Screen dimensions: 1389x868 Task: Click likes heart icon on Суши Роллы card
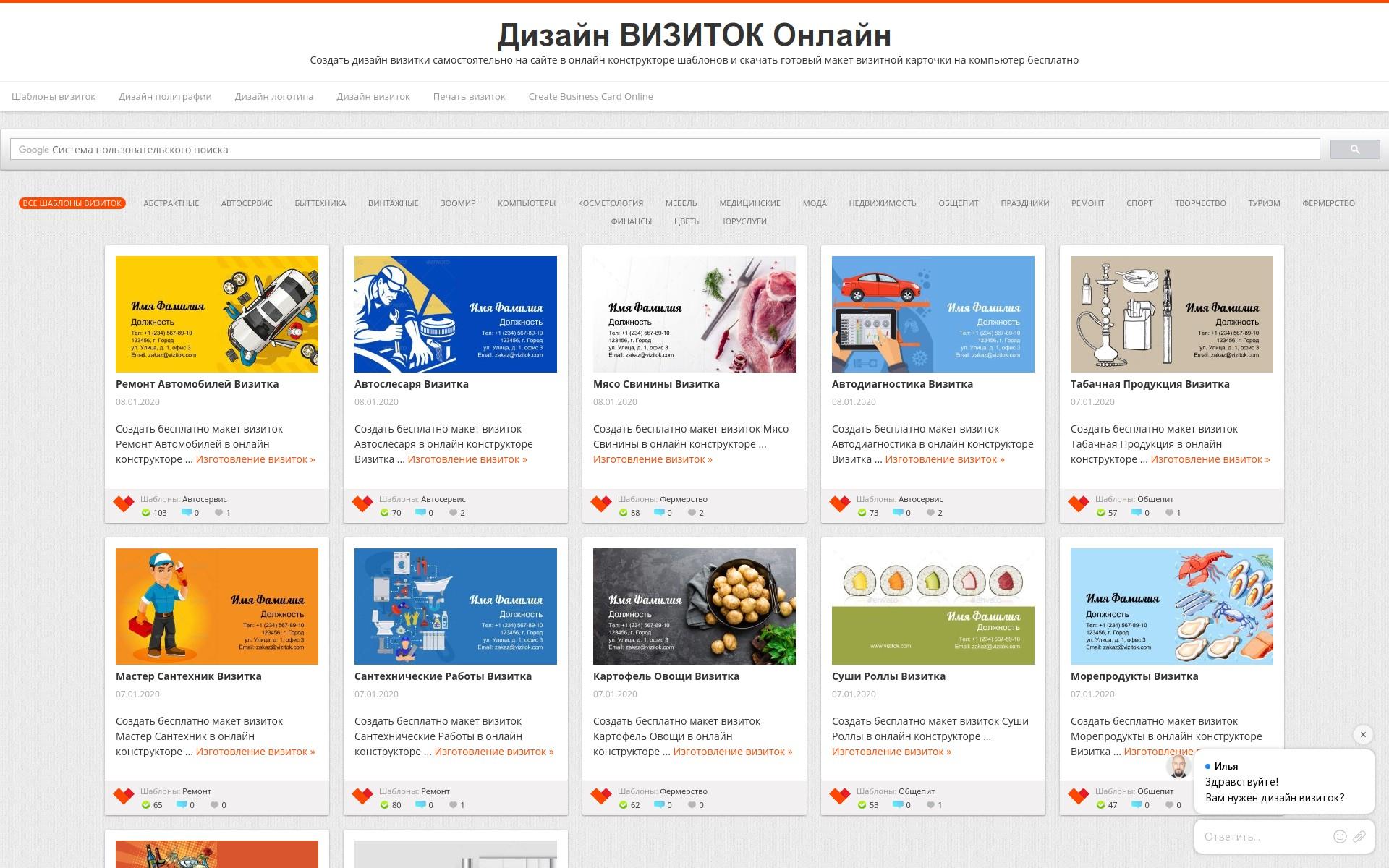[930, 805]
